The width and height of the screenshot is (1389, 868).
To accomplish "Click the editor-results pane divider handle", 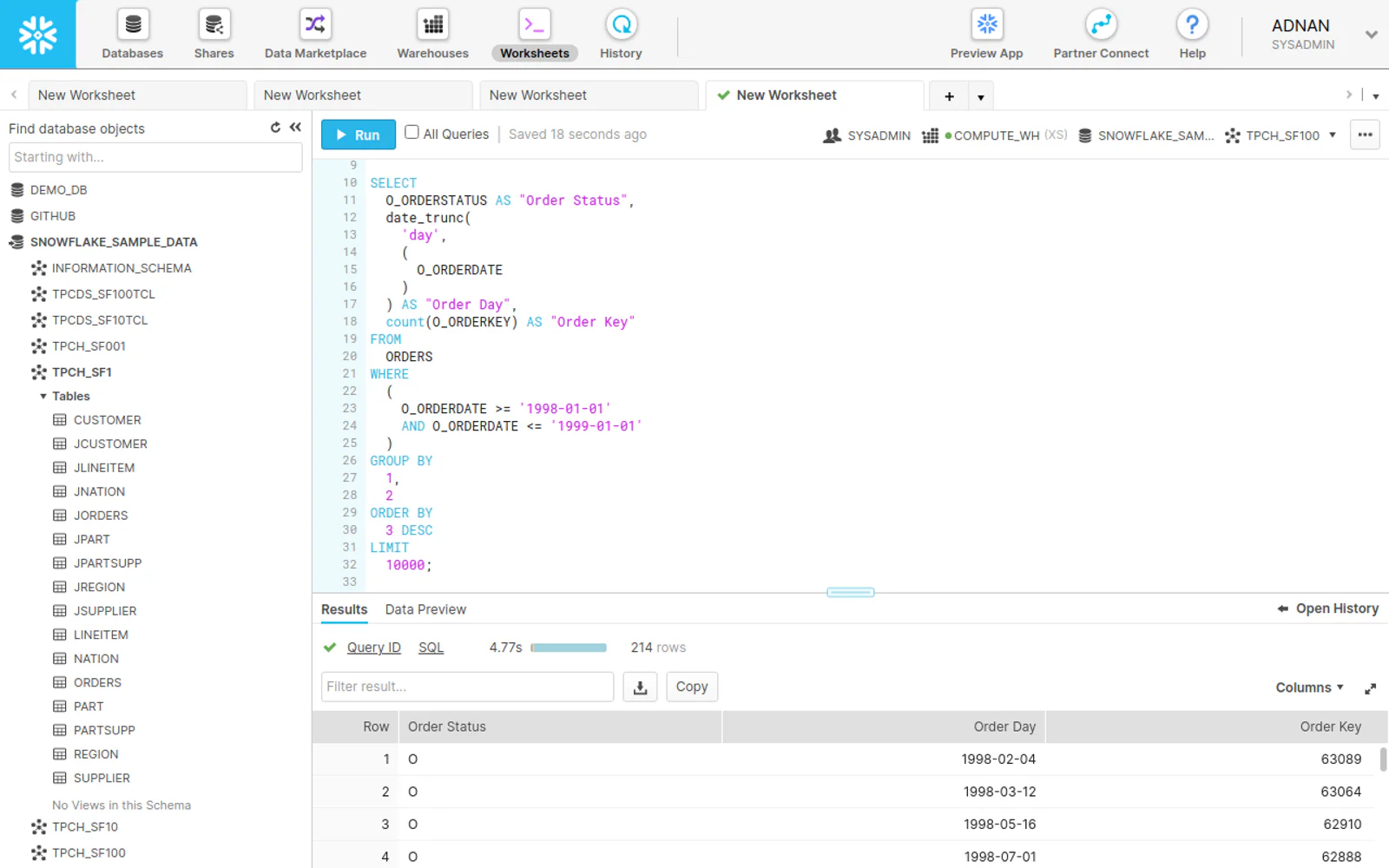I will click(851, 592).
